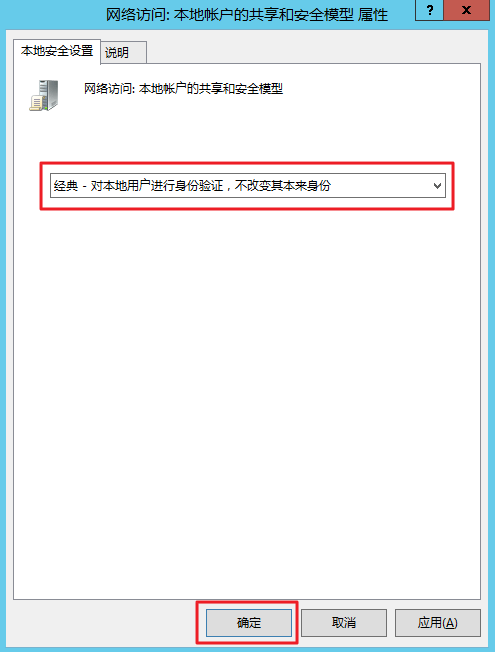The width and height of the screenshot is (495, 652).
Task: Close the 属性 dialog with the X
Action: pos(466,10)
